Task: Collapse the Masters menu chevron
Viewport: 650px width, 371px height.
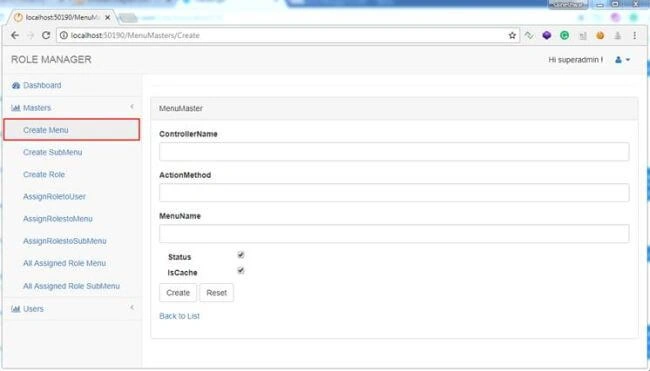Action: tap(132, 107)
